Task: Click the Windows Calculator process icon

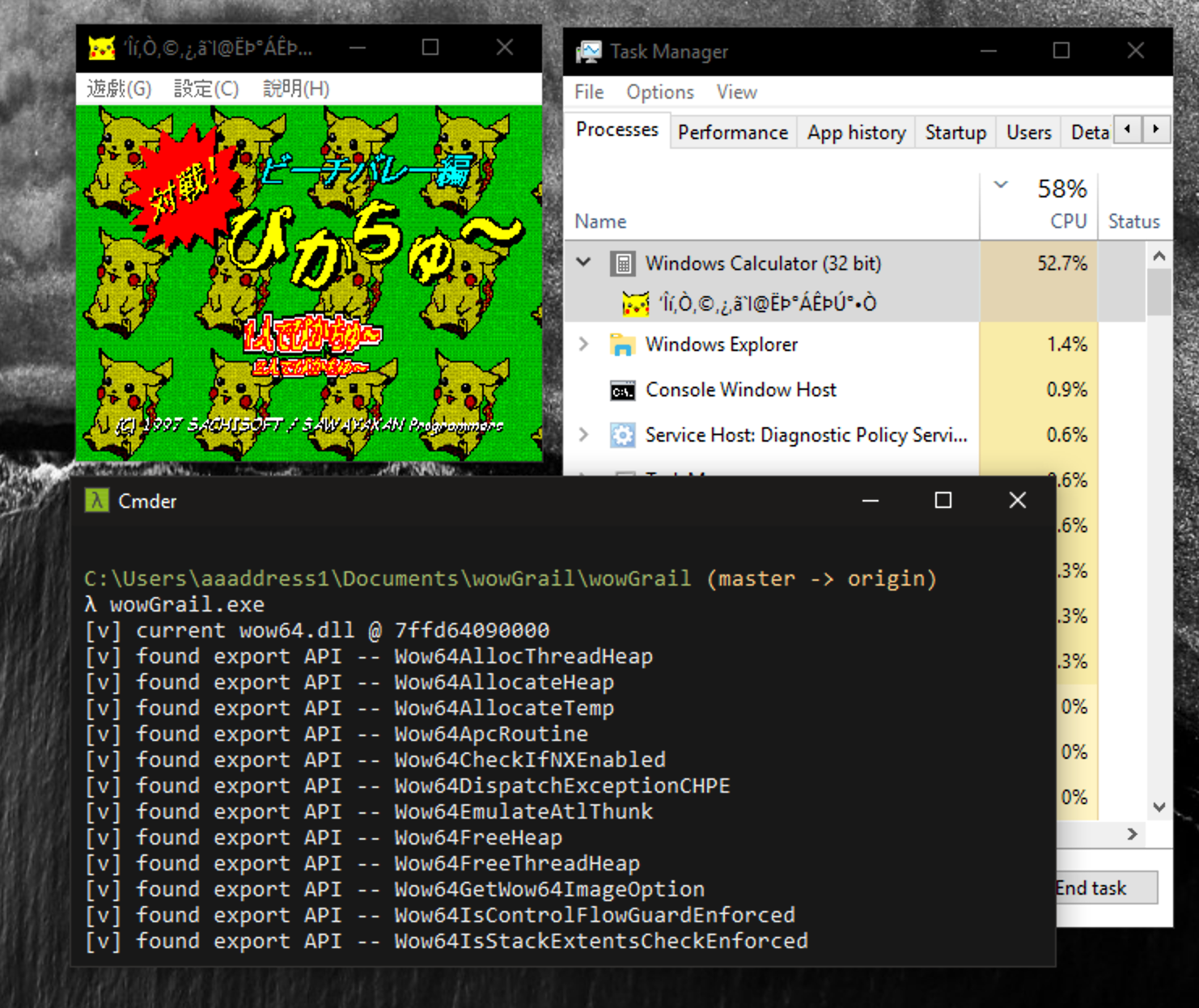Action: pos(622,263)
